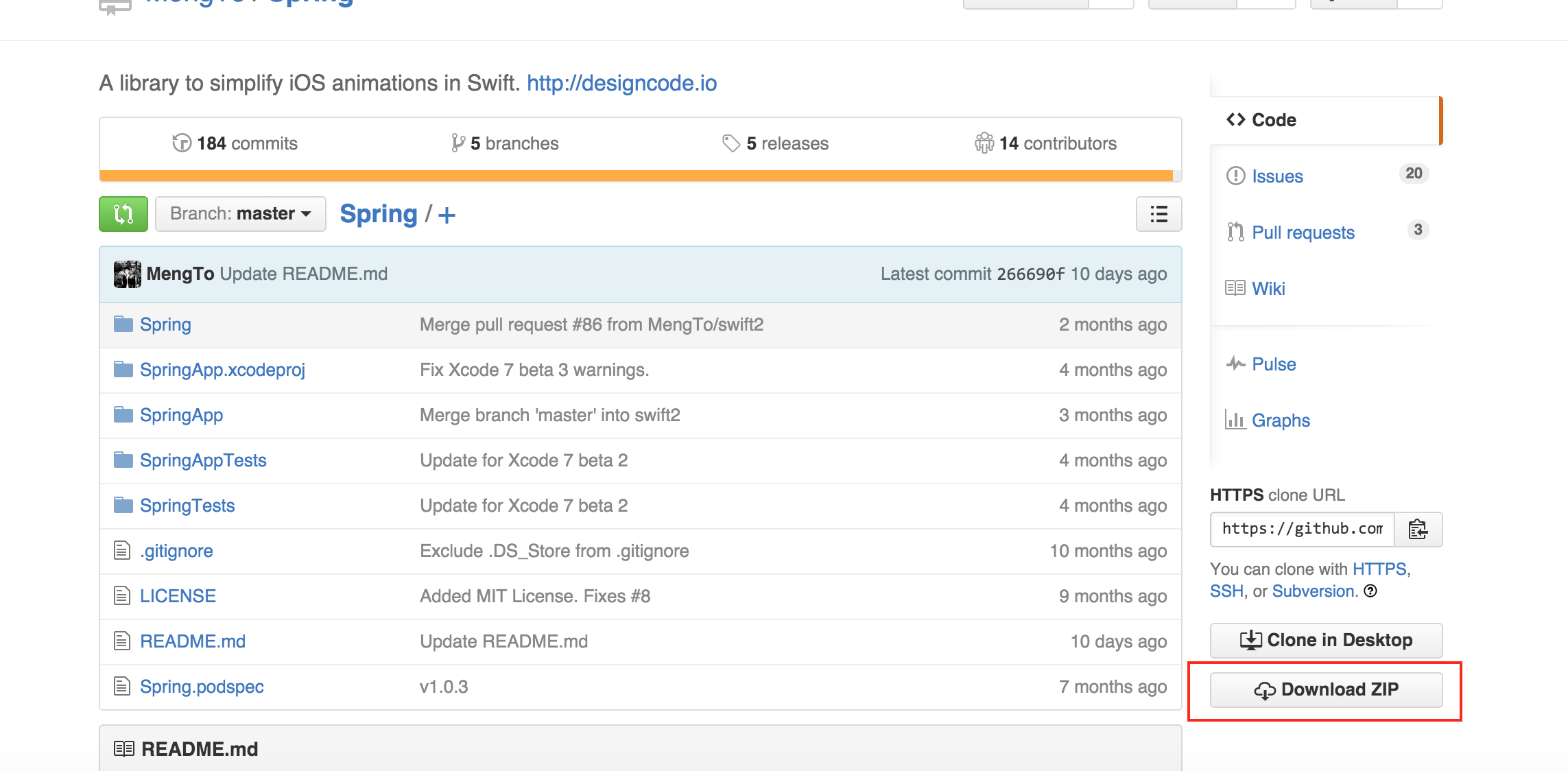Click the contributors people icon
This screenshot has width=1568, height=771.
point(984,143)
